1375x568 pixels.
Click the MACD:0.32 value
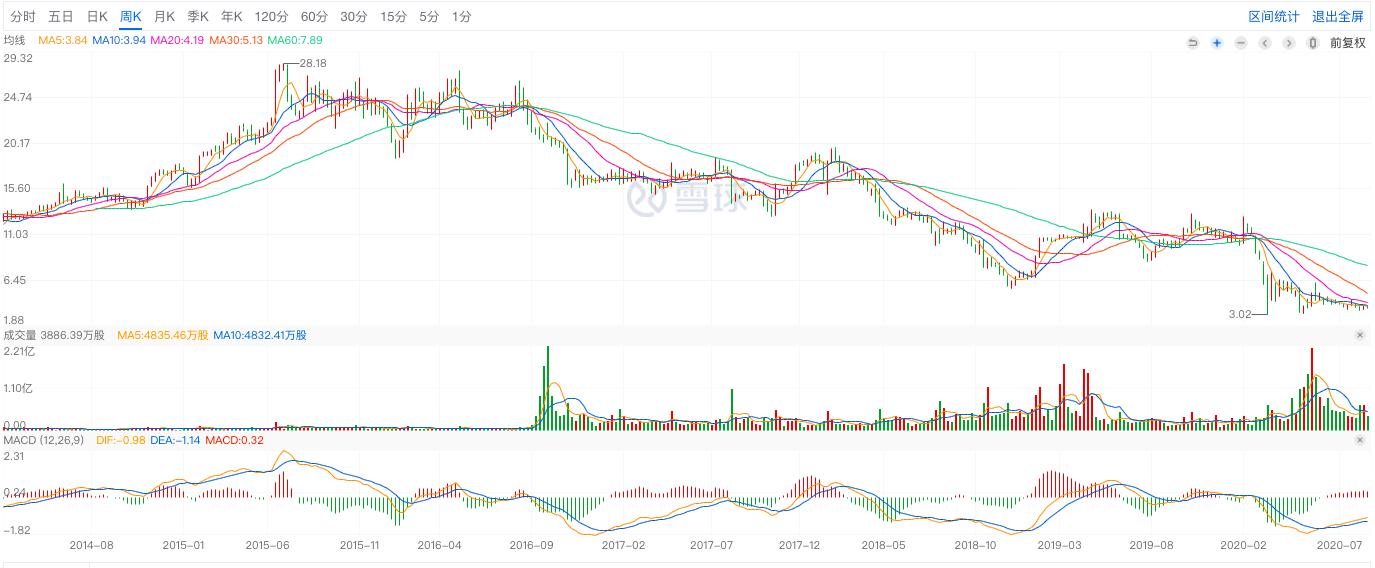click(x=235, y=440)
